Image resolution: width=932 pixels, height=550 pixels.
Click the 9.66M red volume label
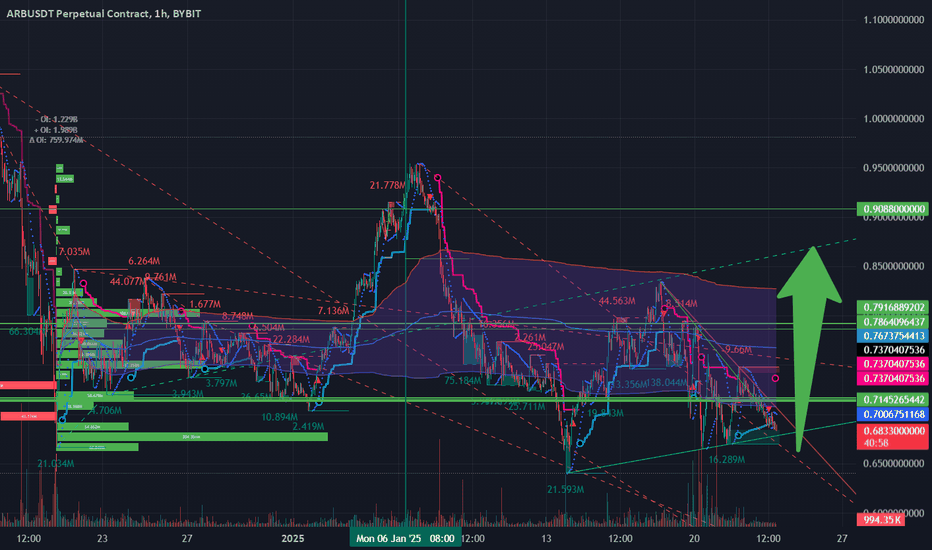pos(739,350)
